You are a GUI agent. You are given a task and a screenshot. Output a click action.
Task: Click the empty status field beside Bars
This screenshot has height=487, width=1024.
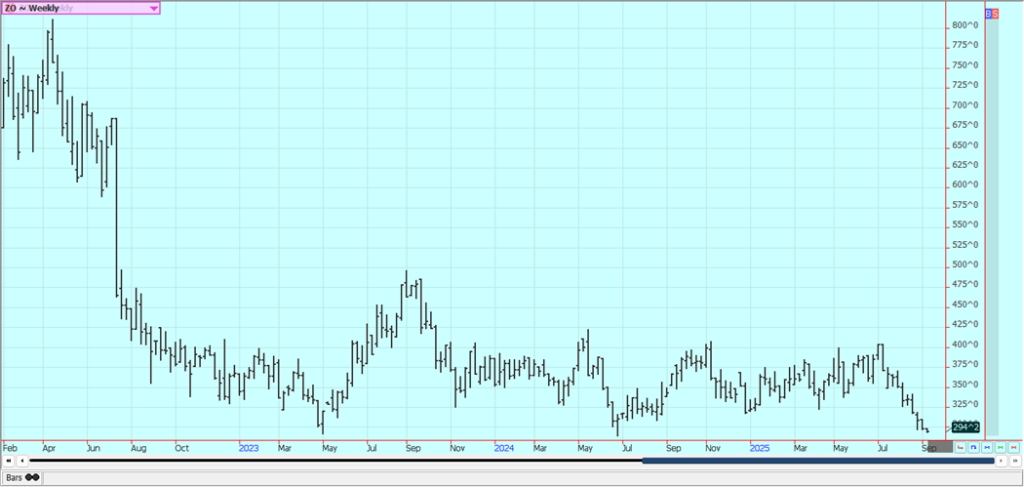pyautogui.click(x=532, y=477)
